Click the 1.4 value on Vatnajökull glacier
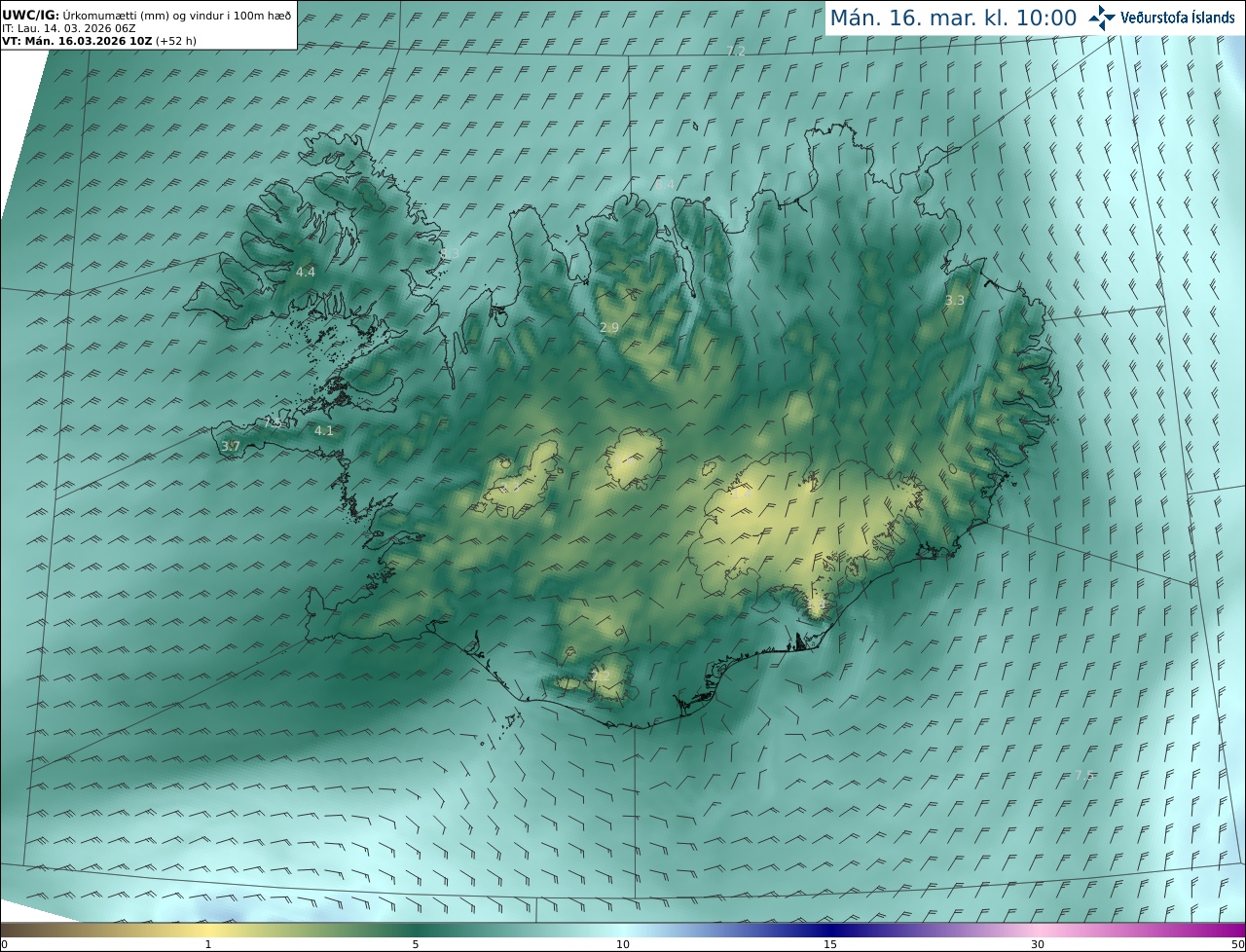The width and height of the screenshot is (1246, 952). pyautogui.click(x=743, y=494)
